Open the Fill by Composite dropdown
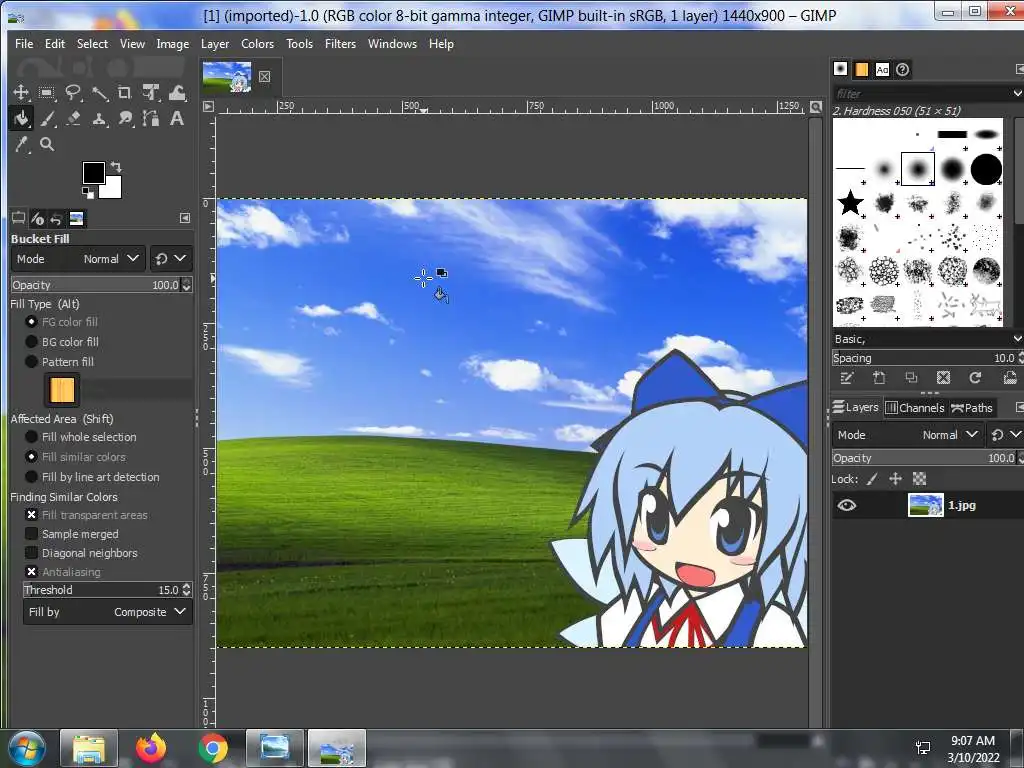 [x=108, y=612]
